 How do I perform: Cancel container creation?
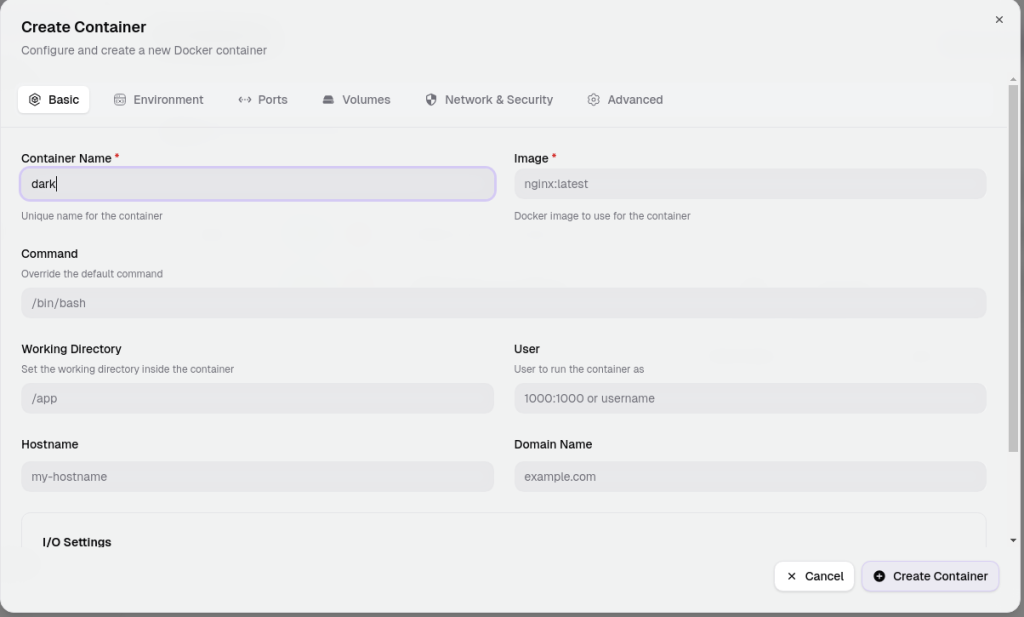coord(814,576)
